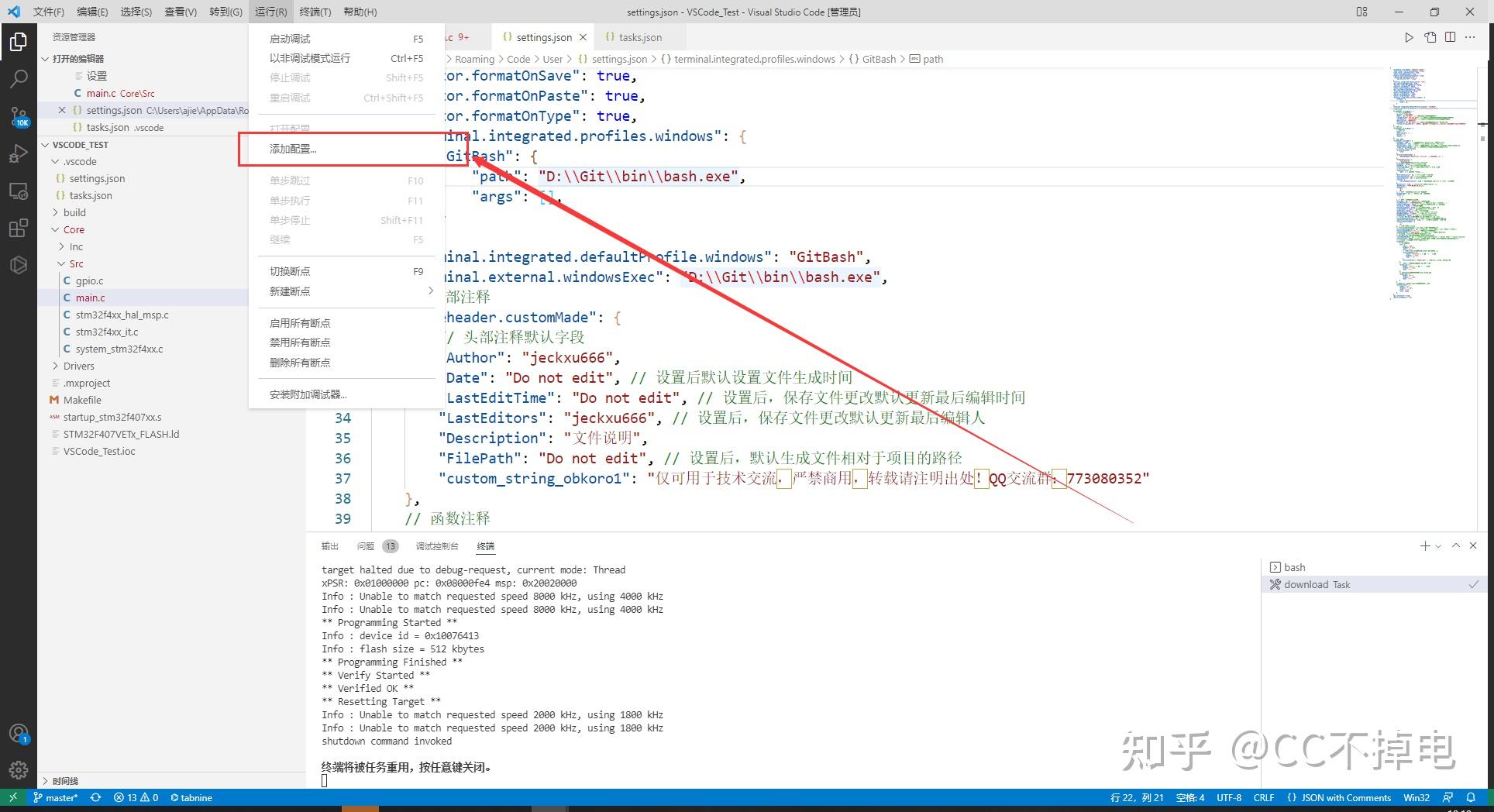Open stm32f4xx_it.c in file tree
Screen dimensions: 1494x812
(107, 332)
